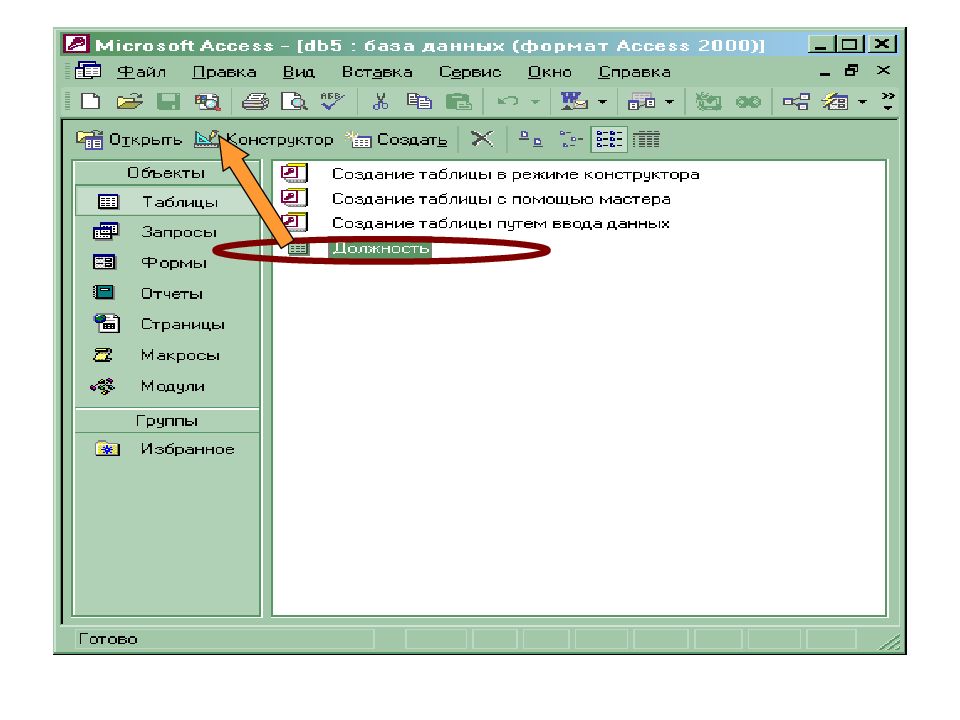Screen dimensions: 960x720
Task: Collapse the Группы header bar
Action: 167,421
